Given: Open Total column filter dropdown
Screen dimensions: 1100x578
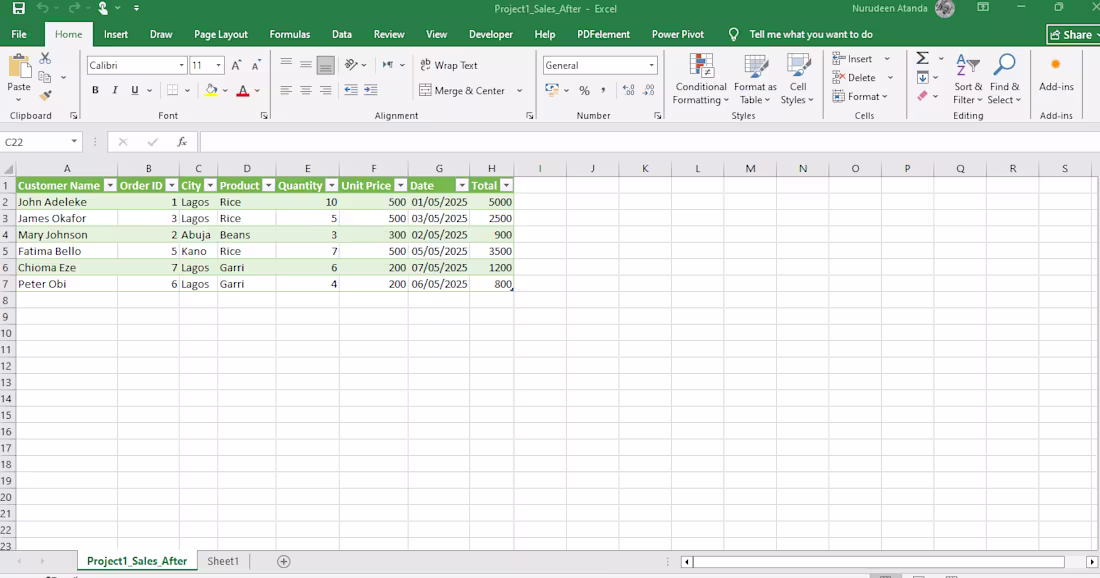Looking at the screenshot, I should [x=506, y=186].
